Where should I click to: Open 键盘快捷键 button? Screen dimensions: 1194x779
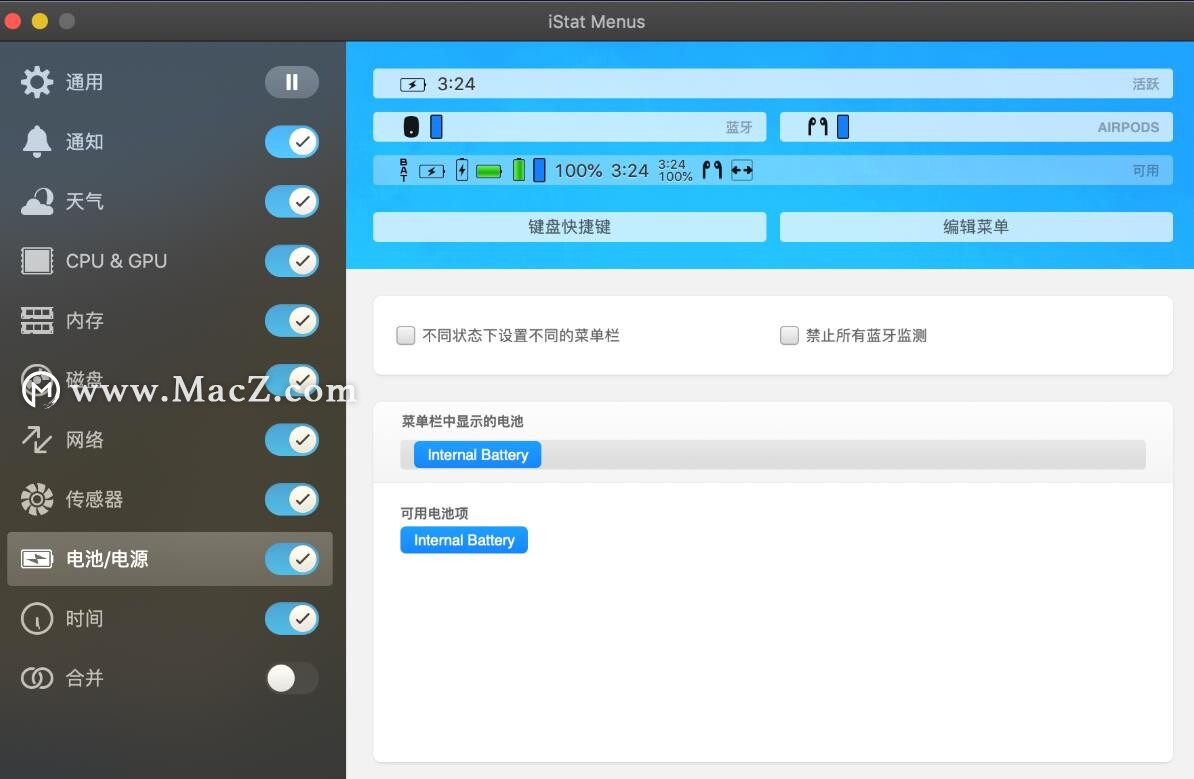click(x=570, y=227)
